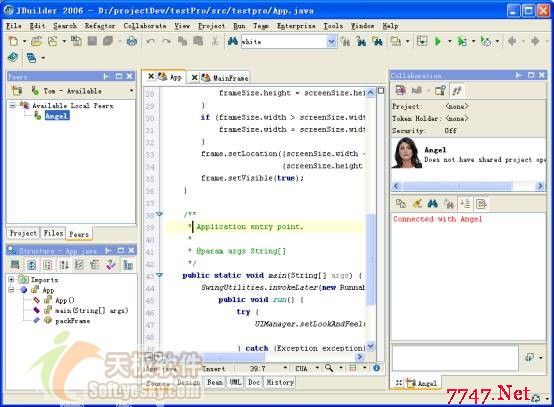Open the Debug configuration dropdown arrow
Screen dimensions: 554x407
(473, 41)
